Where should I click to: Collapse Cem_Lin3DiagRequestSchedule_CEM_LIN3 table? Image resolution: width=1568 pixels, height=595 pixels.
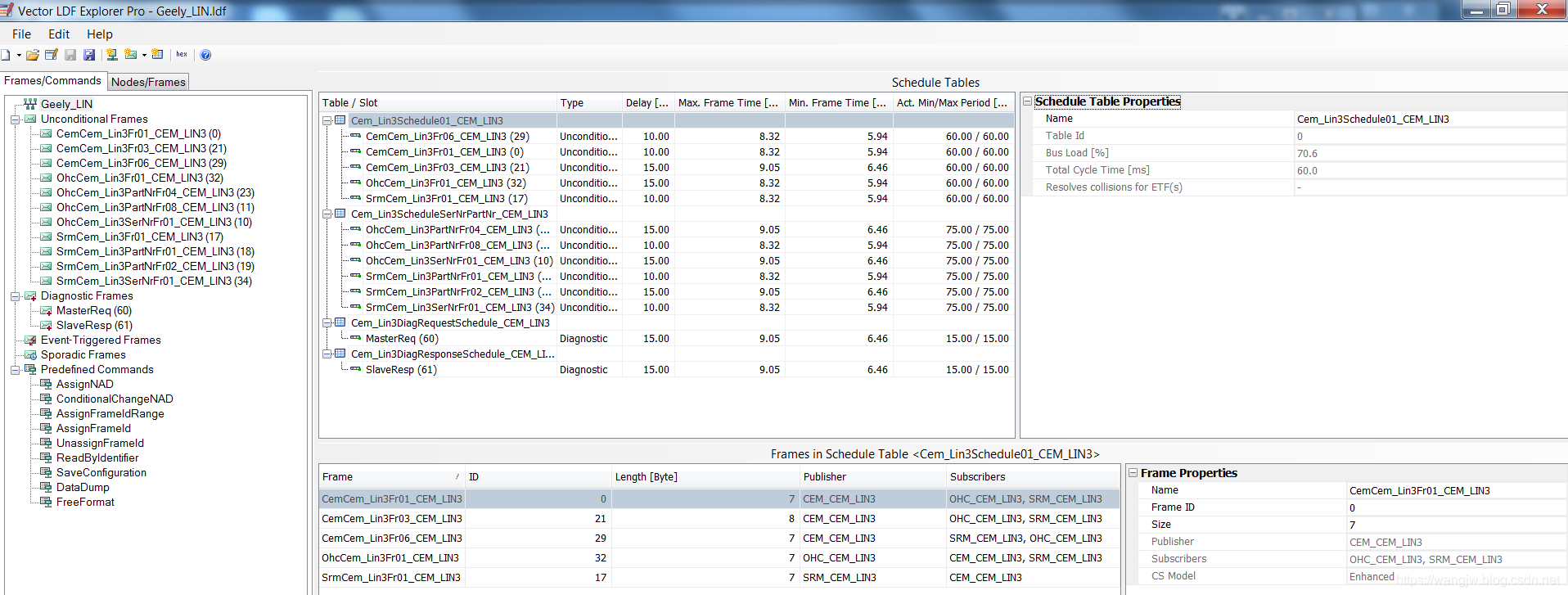tap(327, 322)
